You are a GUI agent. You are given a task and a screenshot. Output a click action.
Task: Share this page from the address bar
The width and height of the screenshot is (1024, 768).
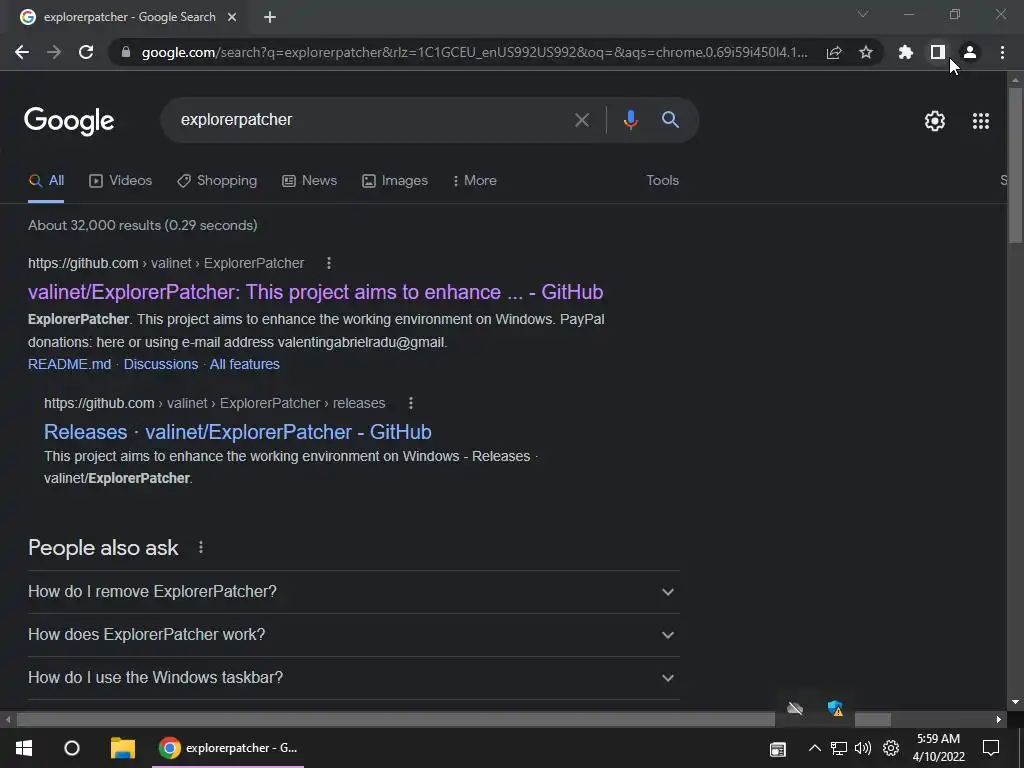[833, 52]
